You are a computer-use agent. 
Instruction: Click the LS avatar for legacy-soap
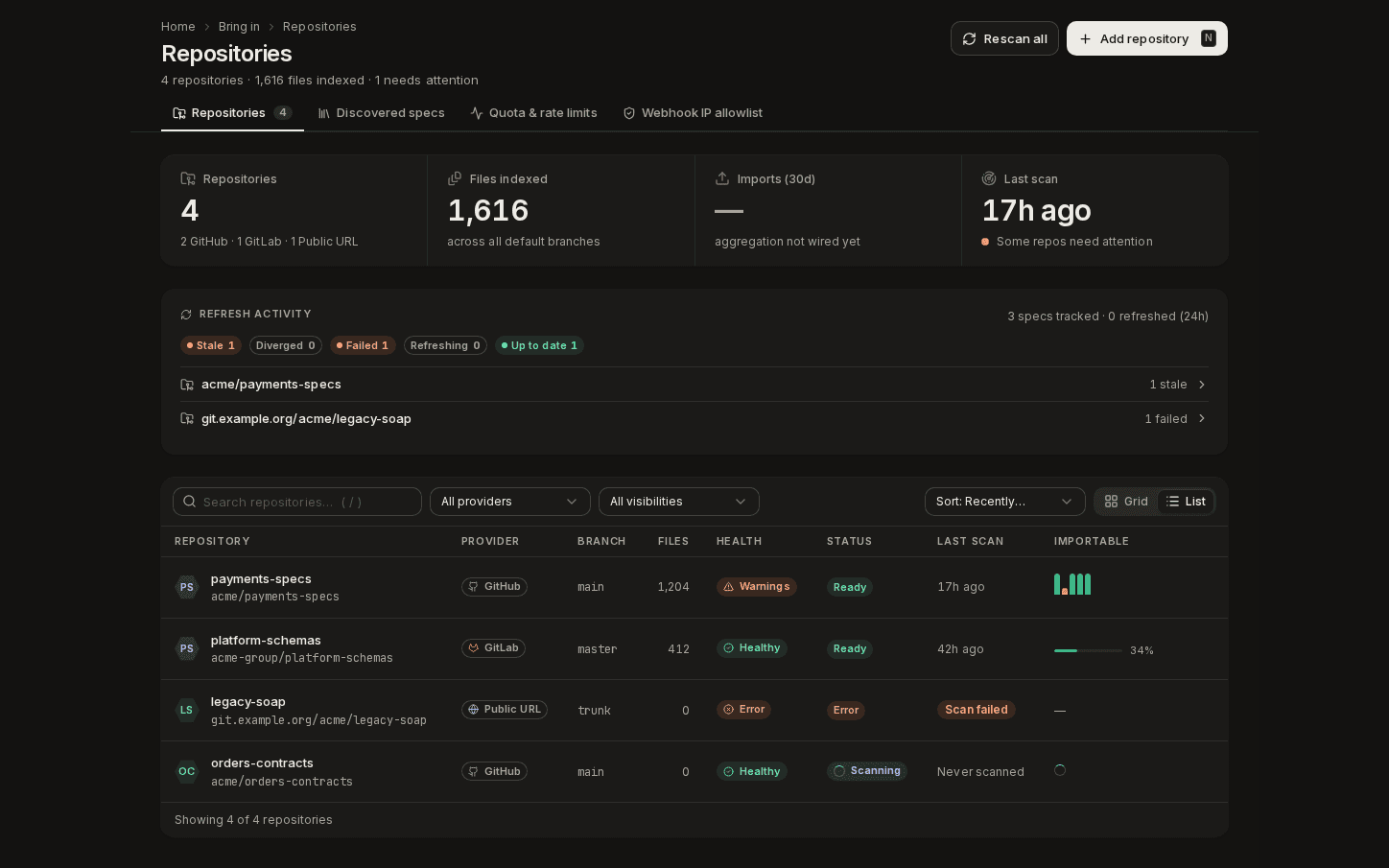click(187, 711)
